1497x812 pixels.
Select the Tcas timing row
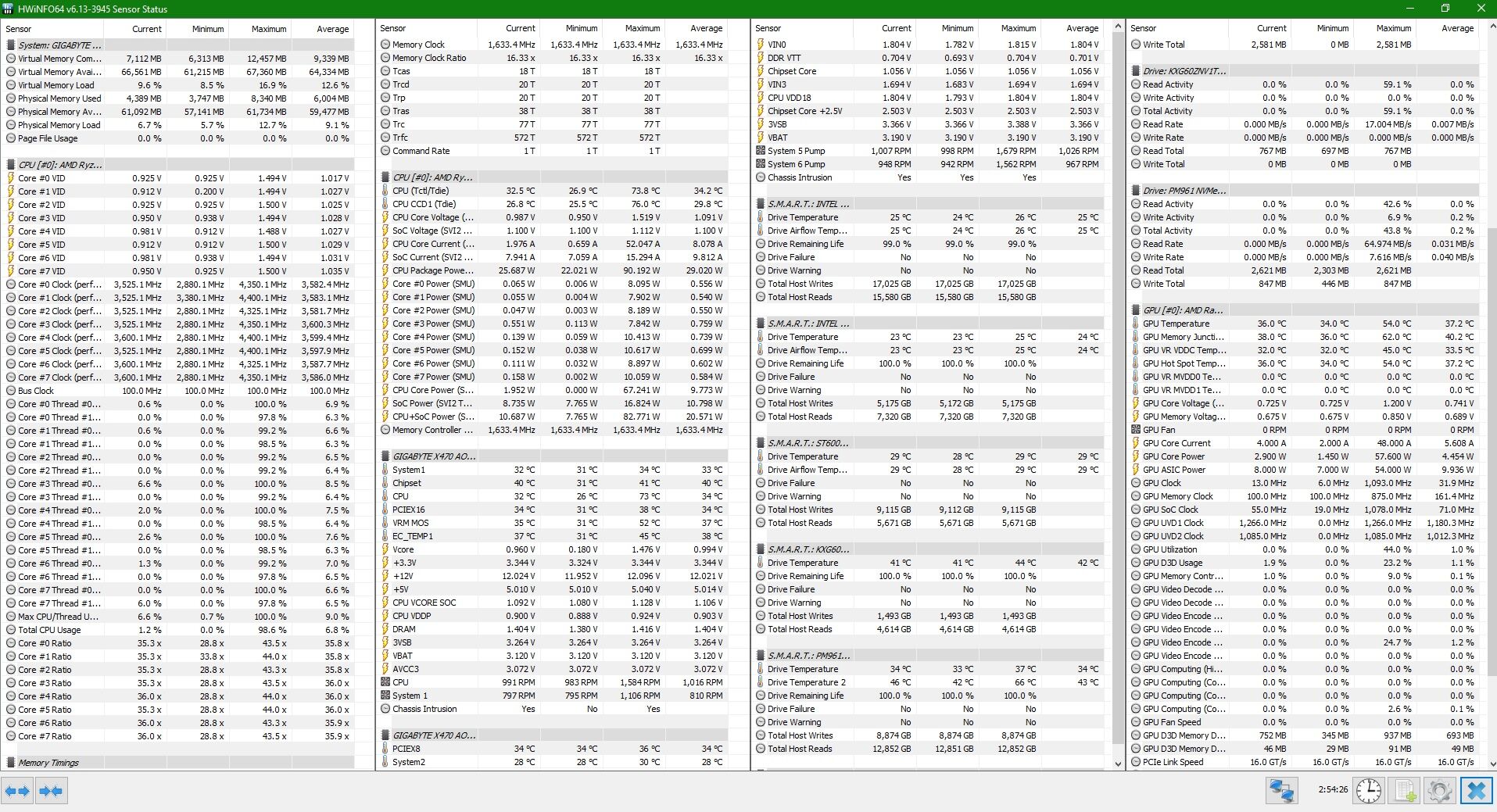(x=553, y=71)
